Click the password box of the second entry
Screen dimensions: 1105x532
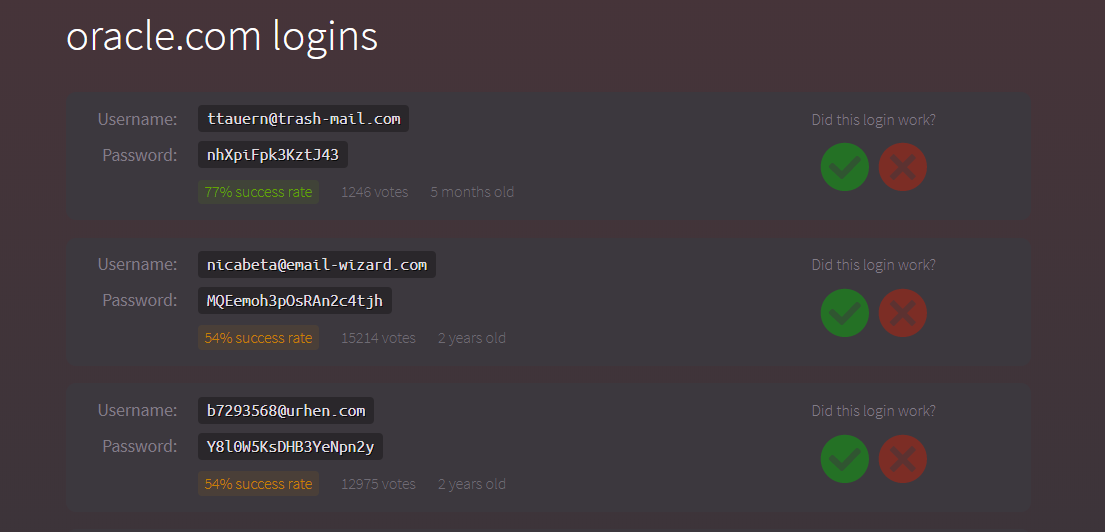pyautogui.click(x=295, y=300)
